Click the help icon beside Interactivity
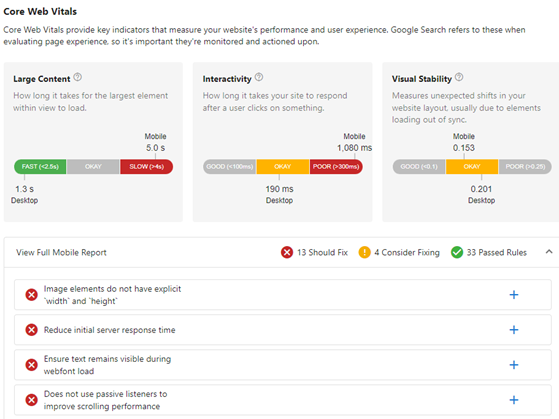The image size is (559, 419). (x=259, y=77)
